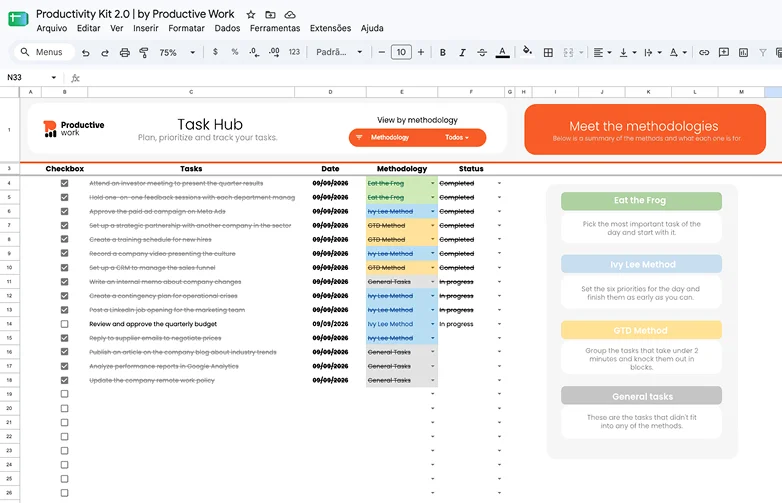The height and width of the screenshot is (503, 782).
Task: Open methodology dropdown for investor meeting task
Action: coord(432,183)
